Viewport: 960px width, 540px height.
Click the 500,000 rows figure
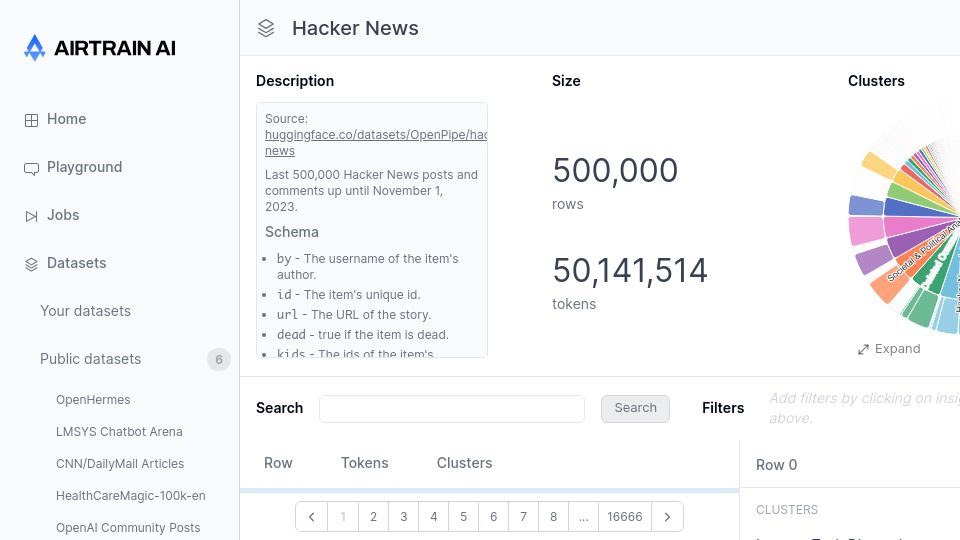pos(615,170)
